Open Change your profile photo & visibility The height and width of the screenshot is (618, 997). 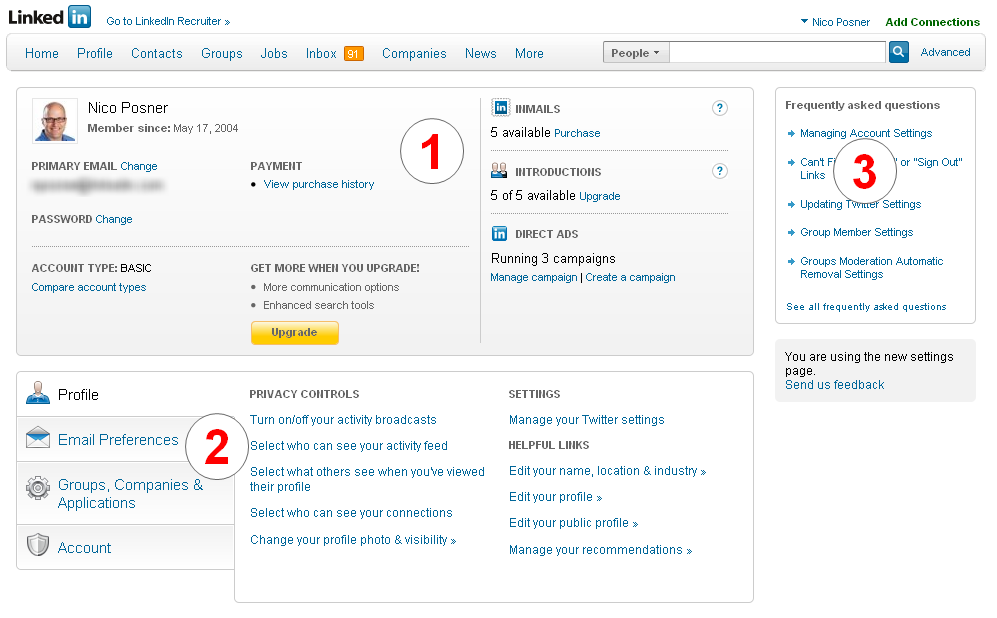point(353,540)
